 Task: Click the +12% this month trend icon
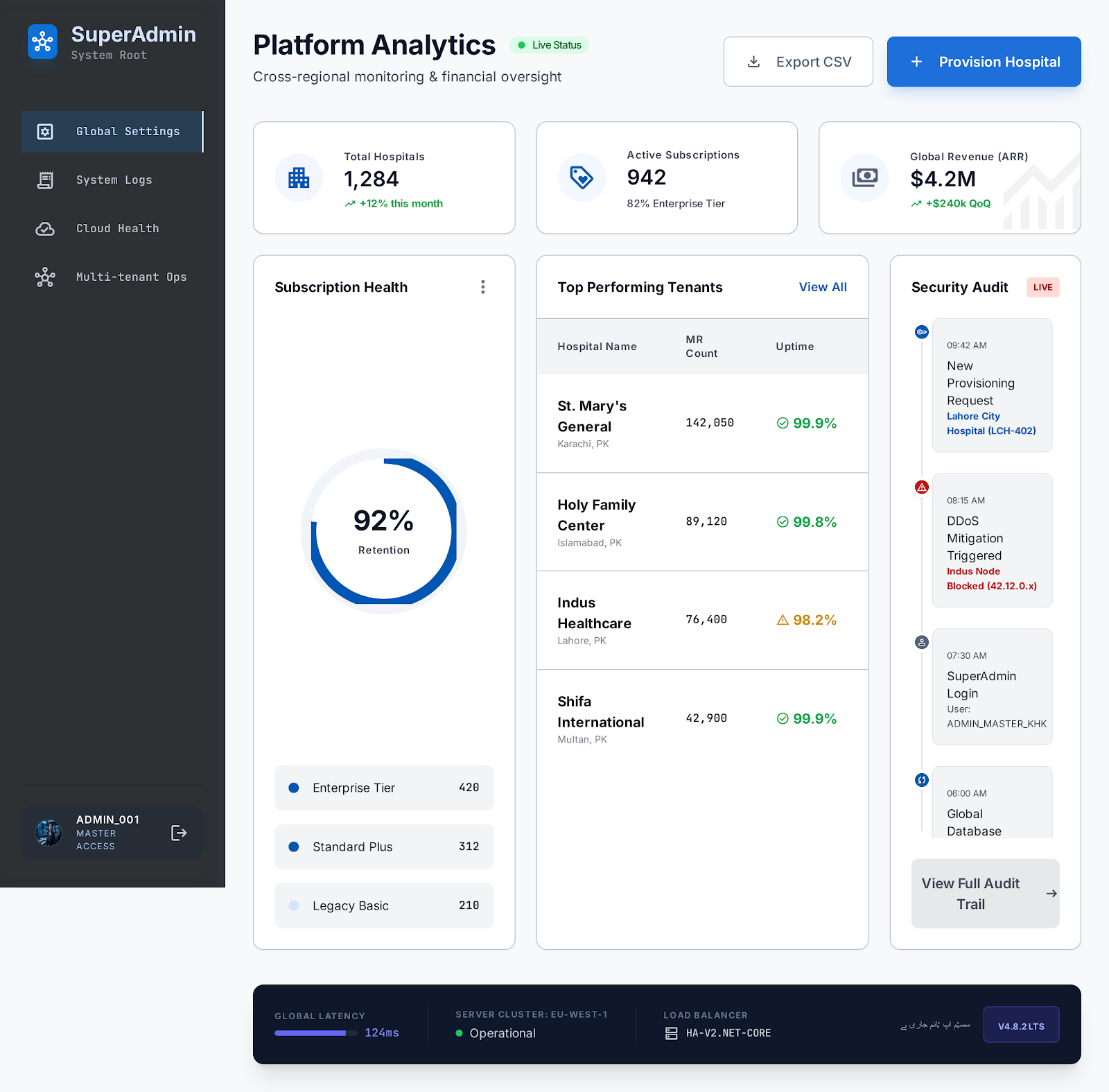click(x=350, y=204)
